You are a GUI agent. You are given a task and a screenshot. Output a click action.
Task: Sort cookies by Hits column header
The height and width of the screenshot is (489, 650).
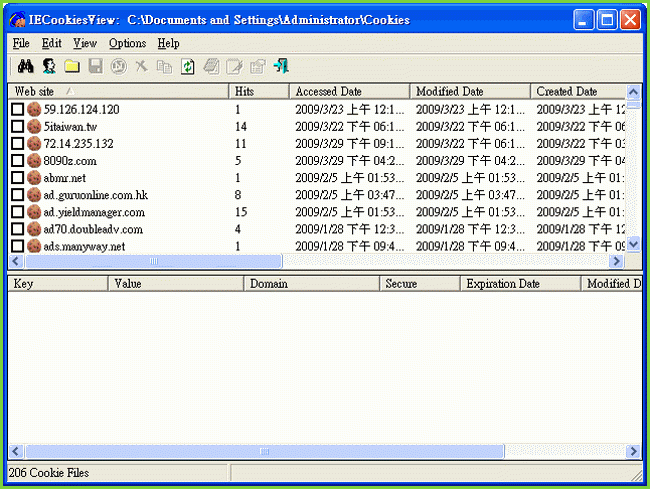259,92
